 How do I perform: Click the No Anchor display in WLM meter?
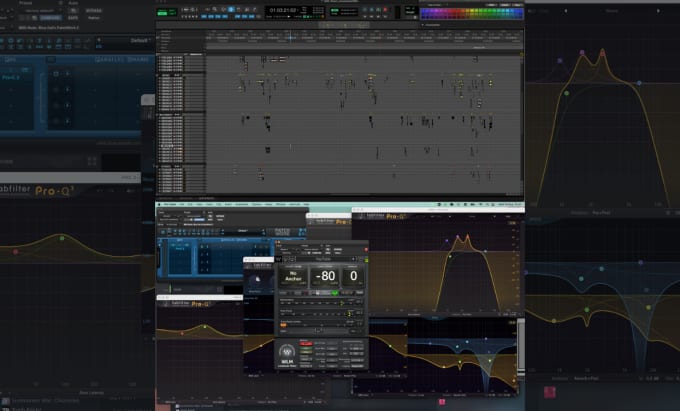point(293,276)
